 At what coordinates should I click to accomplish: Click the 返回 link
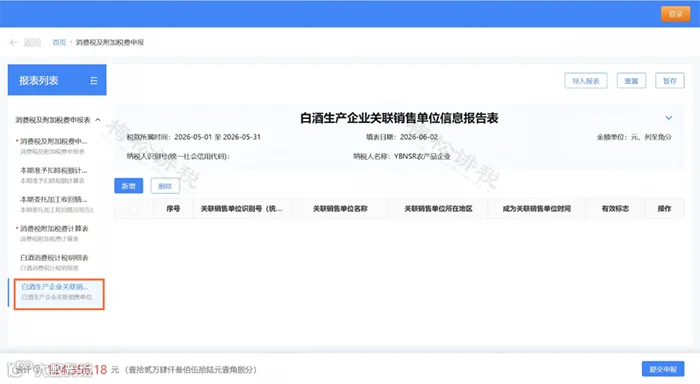(x=32, y=42)
